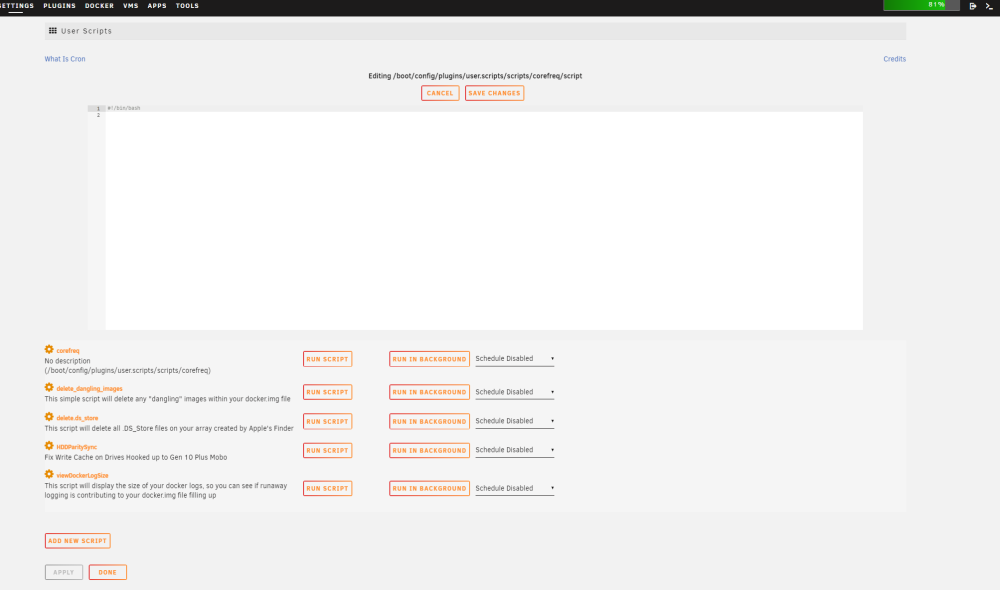Run HDDParitySync in background

(429, 450)
